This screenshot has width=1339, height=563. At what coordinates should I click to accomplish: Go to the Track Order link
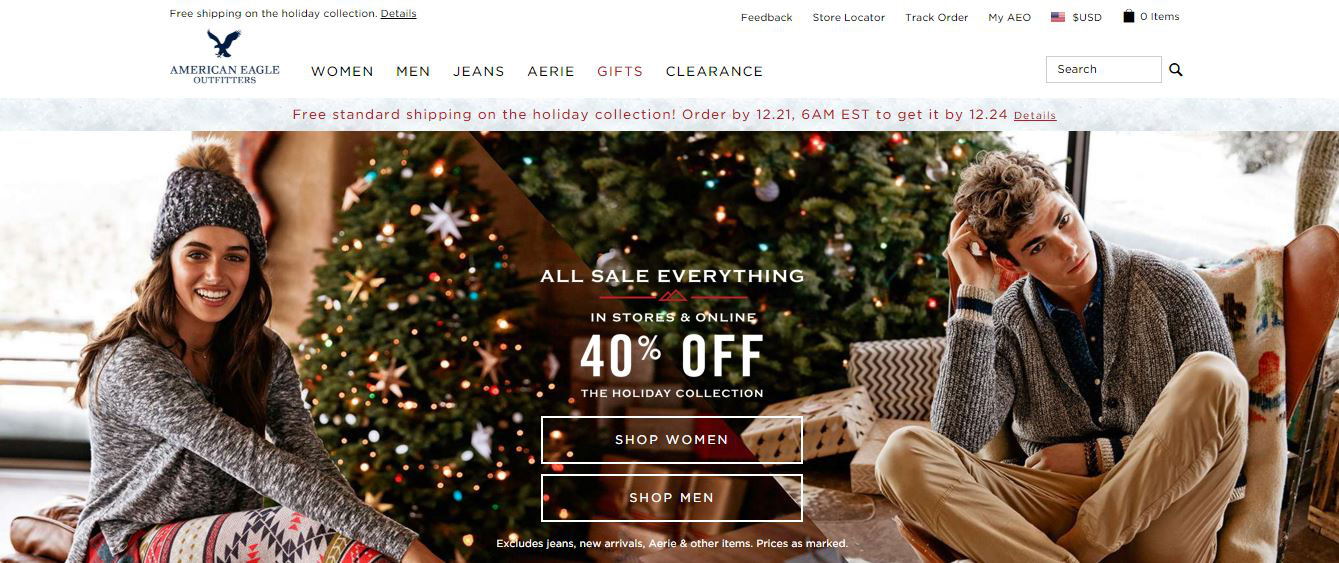click(x=937, y=17)
